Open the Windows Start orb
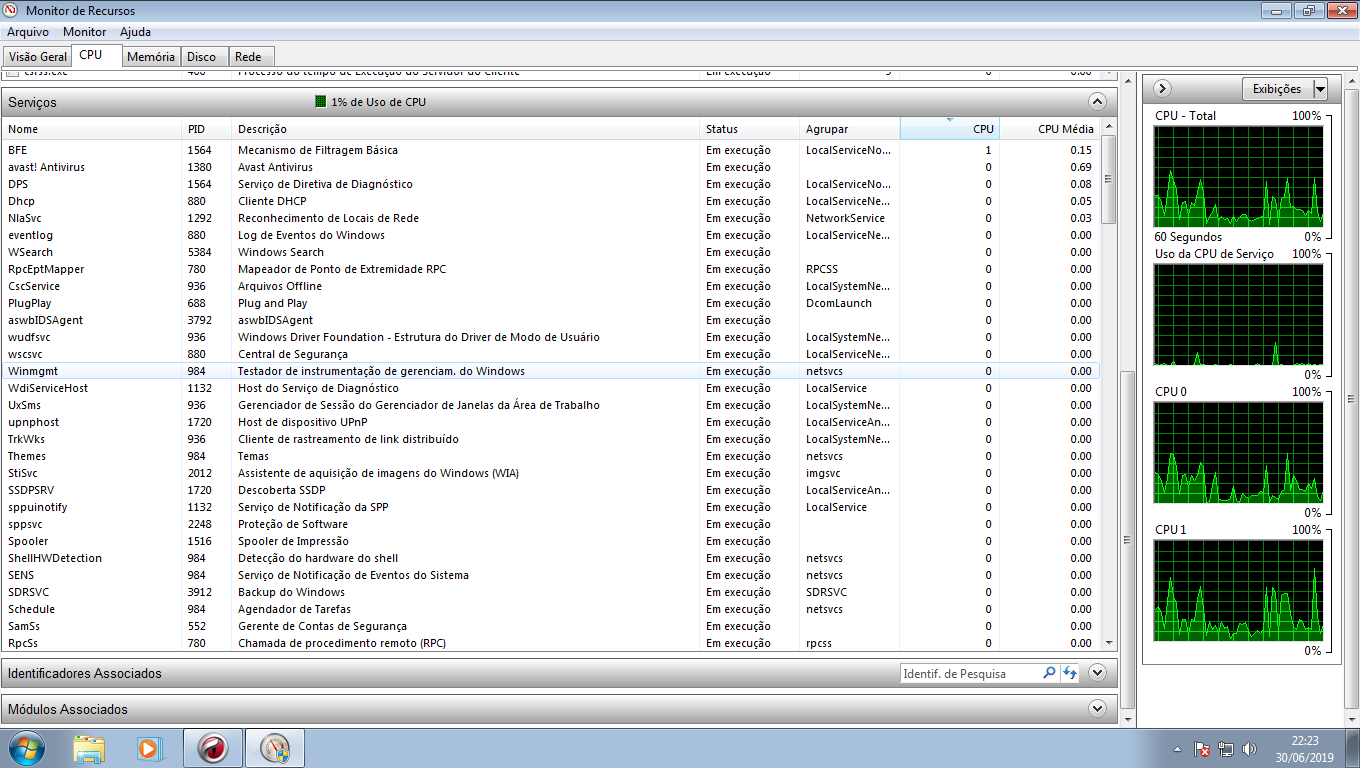Screen dimensions: 1360x768 pos(25,748)
